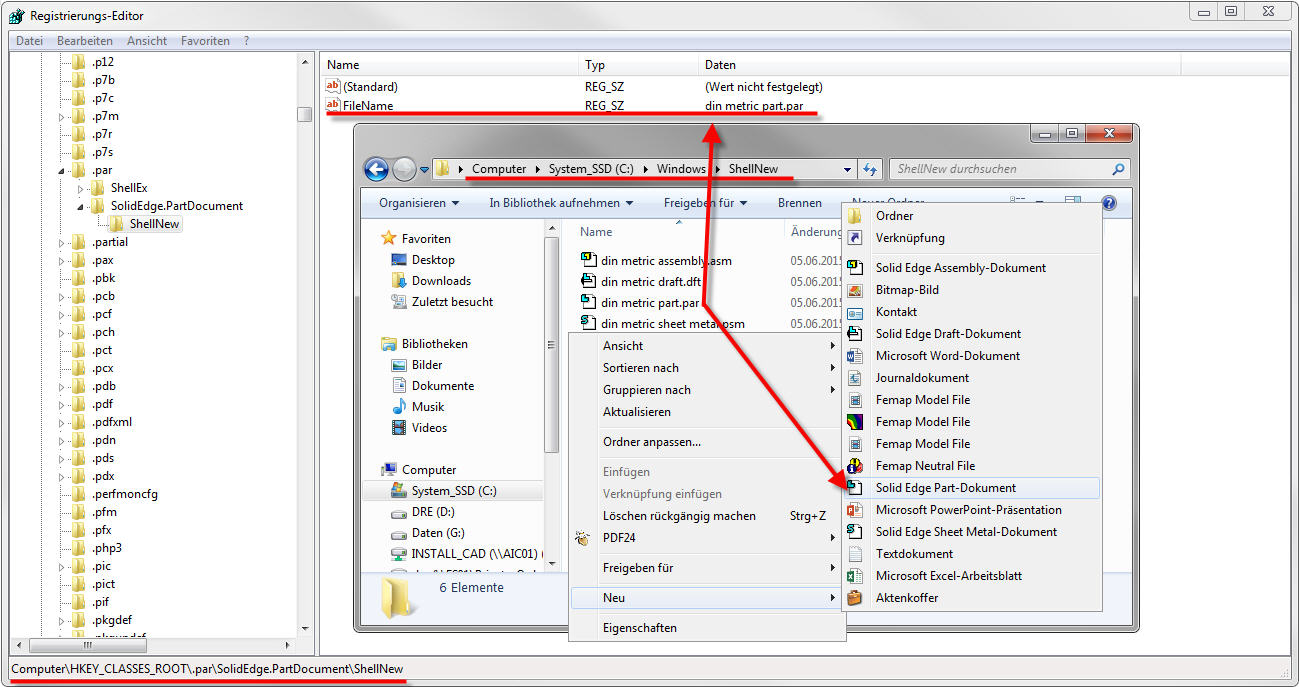Collapse the .par registry key
The width and height of the screenshot is (1299, 687).
[61, 170]
